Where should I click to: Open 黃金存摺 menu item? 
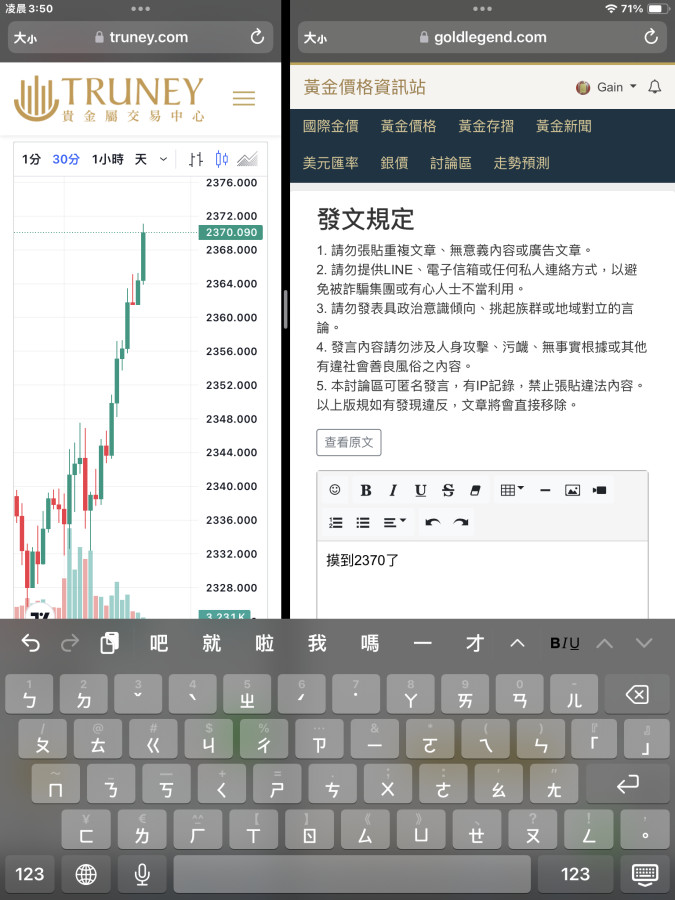[x=486, y=126]
